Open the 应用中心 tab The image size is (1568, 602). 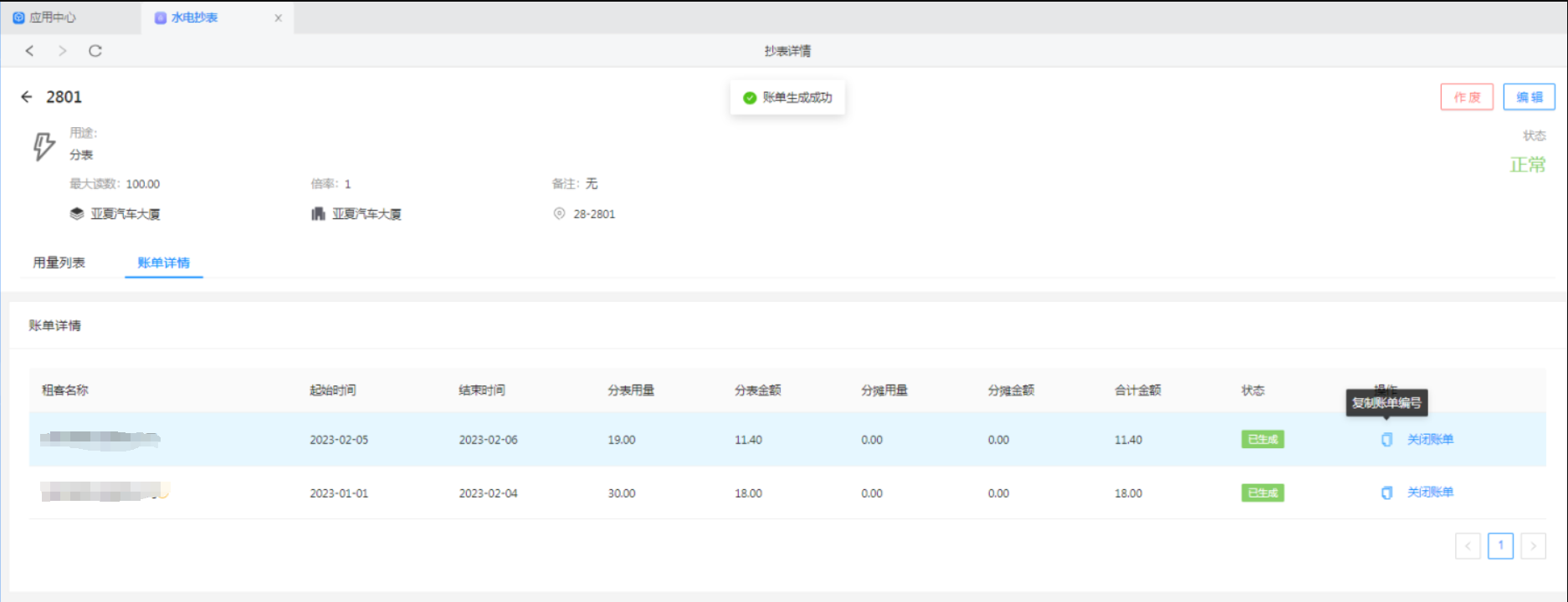(52, 18)
